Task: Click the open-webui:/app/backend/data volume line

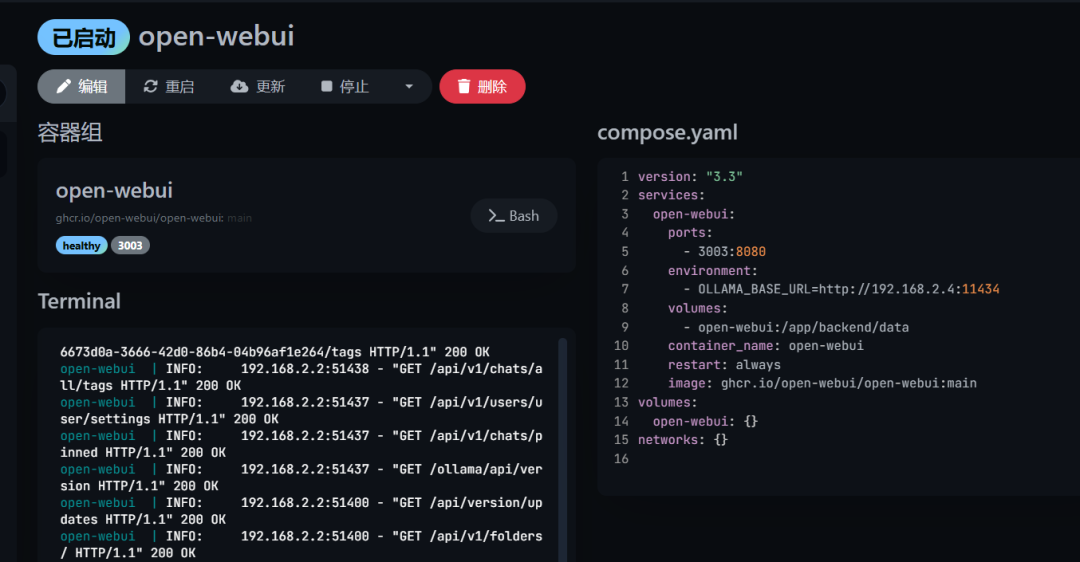Action: coord(796,328)
